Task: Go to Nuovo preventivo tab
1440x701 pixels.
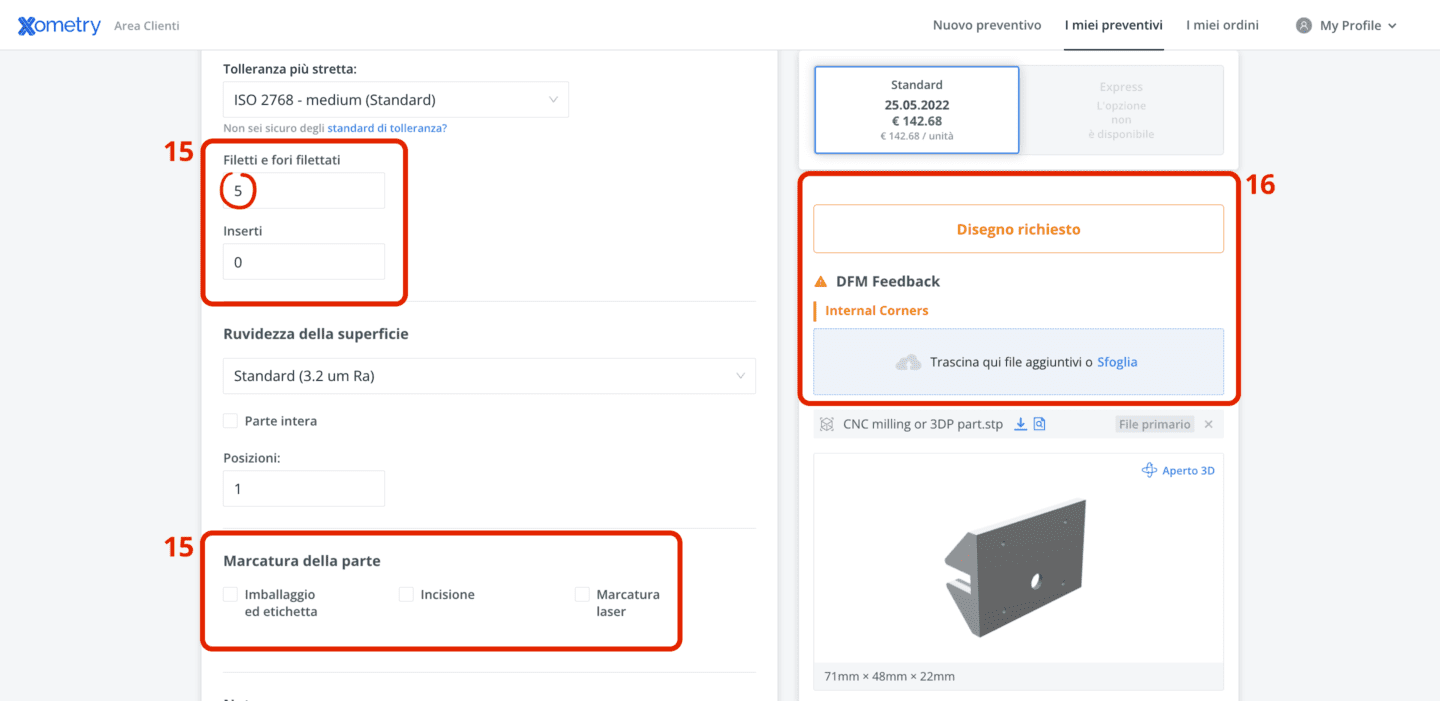Action: pyautogui.click(x=987, y=25)
